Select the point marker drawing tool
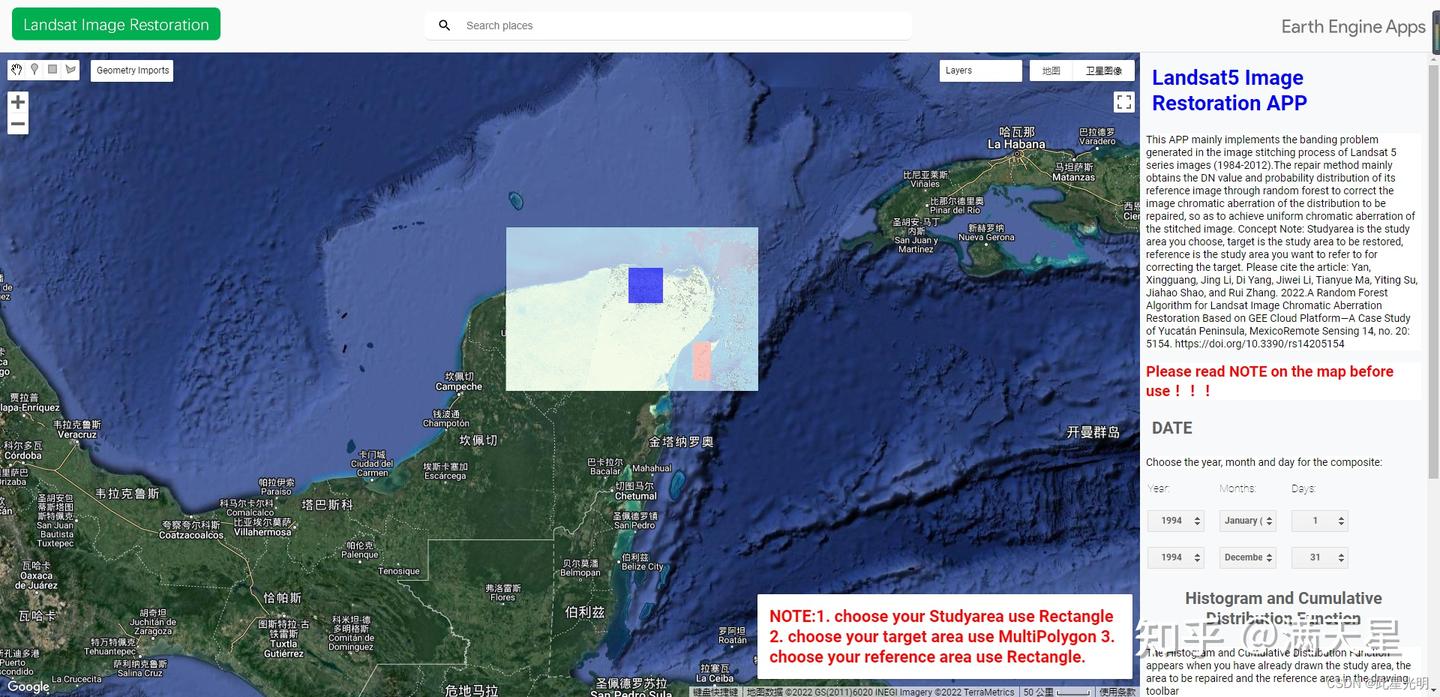 coord(34,70)
